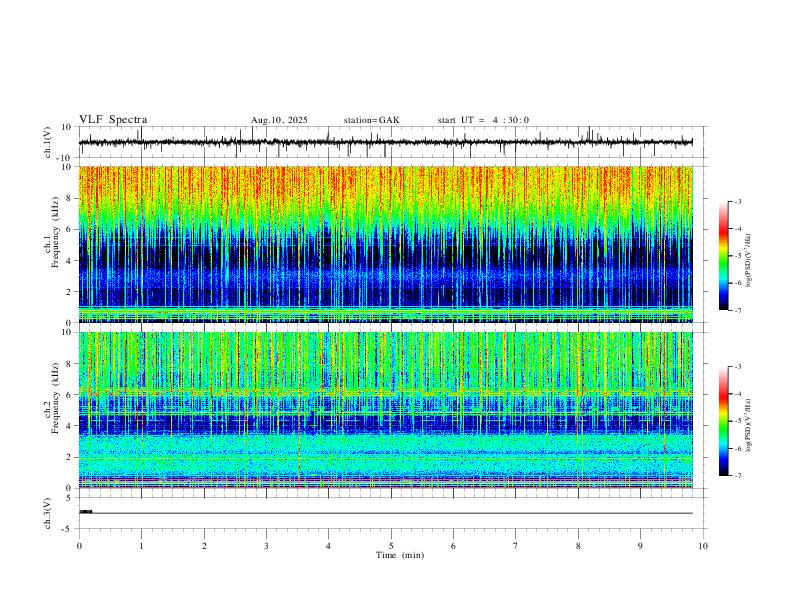Click the "8" minute tick label on time axis
Screen dimensions: 792x612
click(578, 546)
